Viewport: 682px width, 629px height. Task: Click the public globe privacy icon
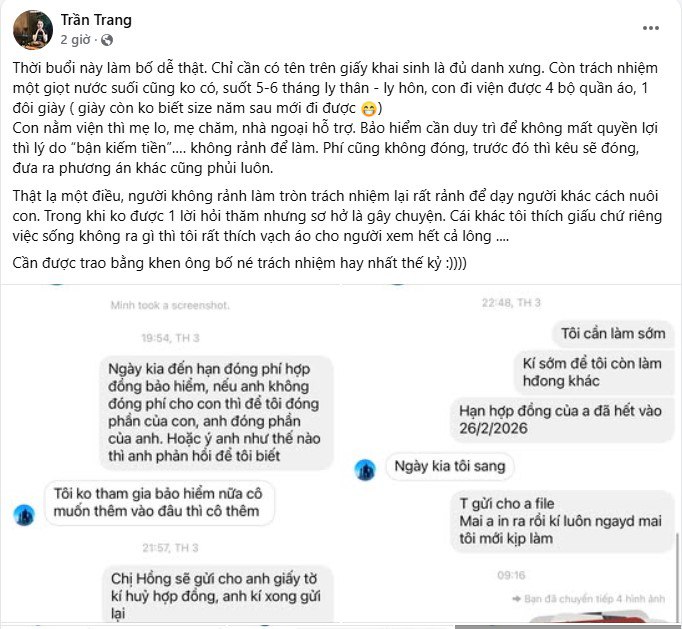(x=107, y=40)
